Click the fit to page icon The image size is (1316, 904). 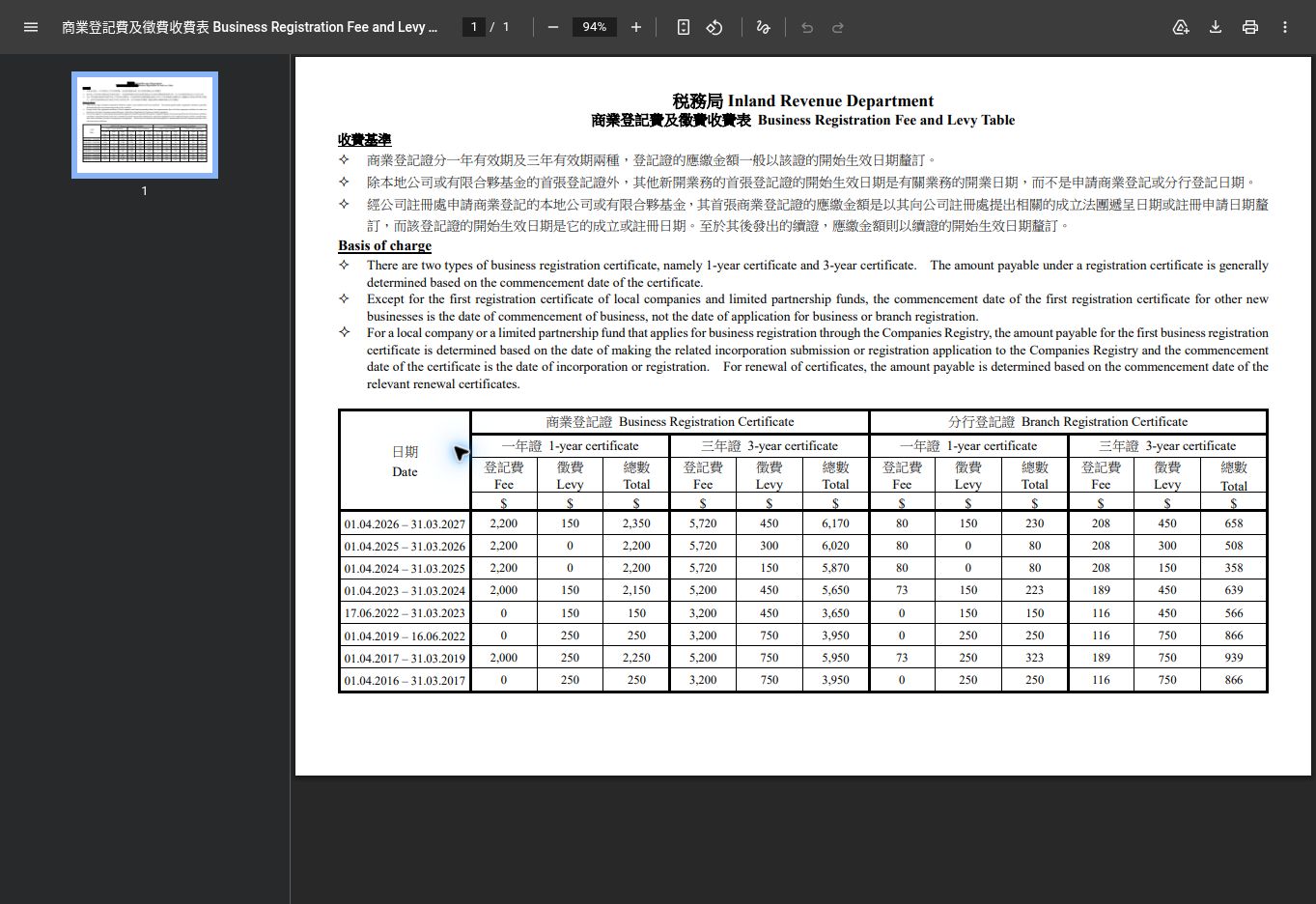point(684,27)
